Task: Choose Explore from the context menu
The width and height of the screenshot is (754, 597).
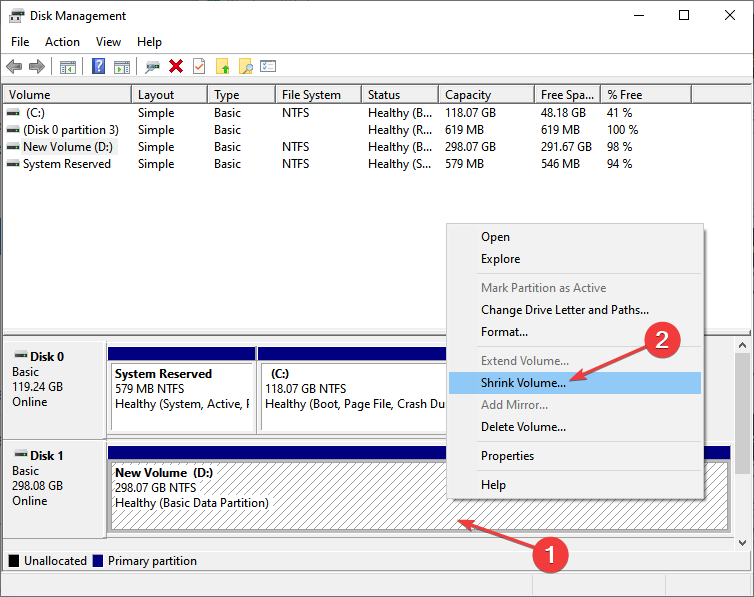Action: pos(575,259)
